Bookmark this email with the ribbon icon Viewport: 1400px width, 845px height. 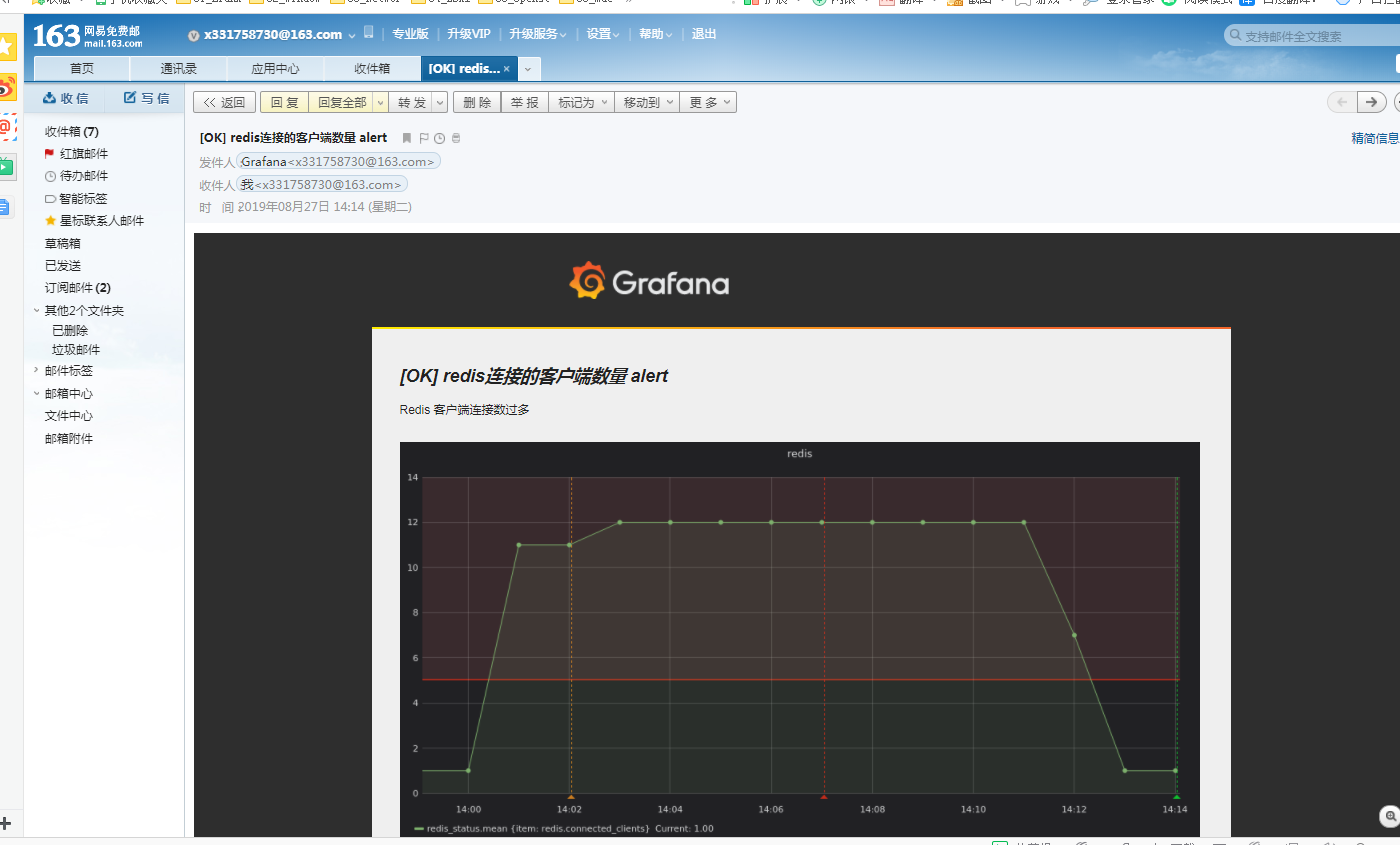point(407,138)
